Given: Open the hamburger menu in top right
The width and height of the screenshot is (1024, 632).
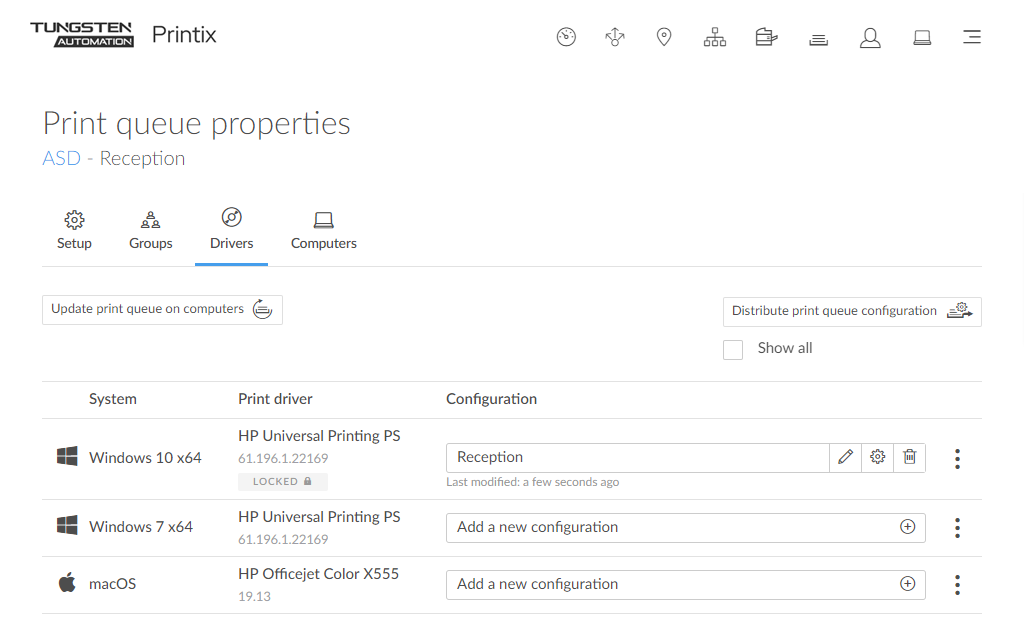Looking at the screenshot, I should (x=971, y=38).
